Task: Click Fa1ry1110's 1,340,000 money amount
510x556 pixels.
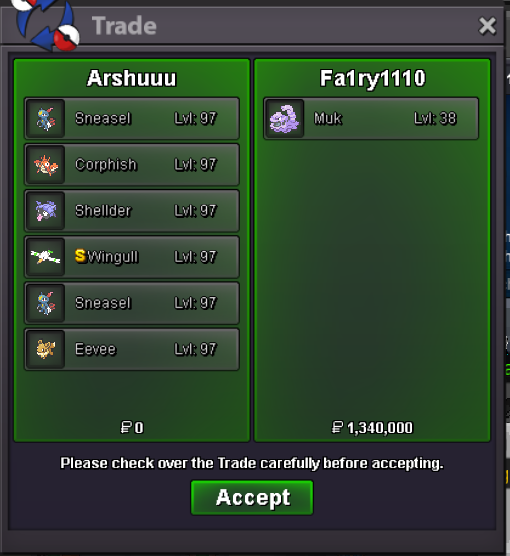Action: pyautogui.click(x=372, y=428)
